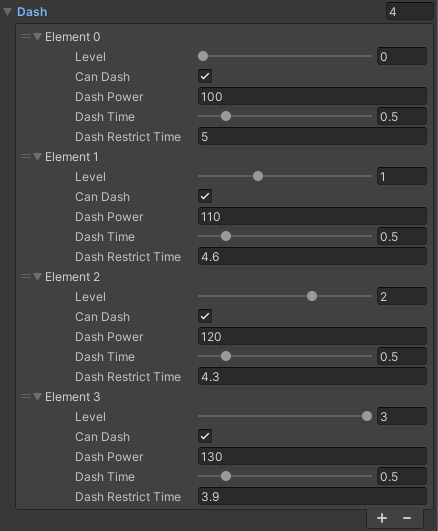Select the Element 2 label

[72, 277]
